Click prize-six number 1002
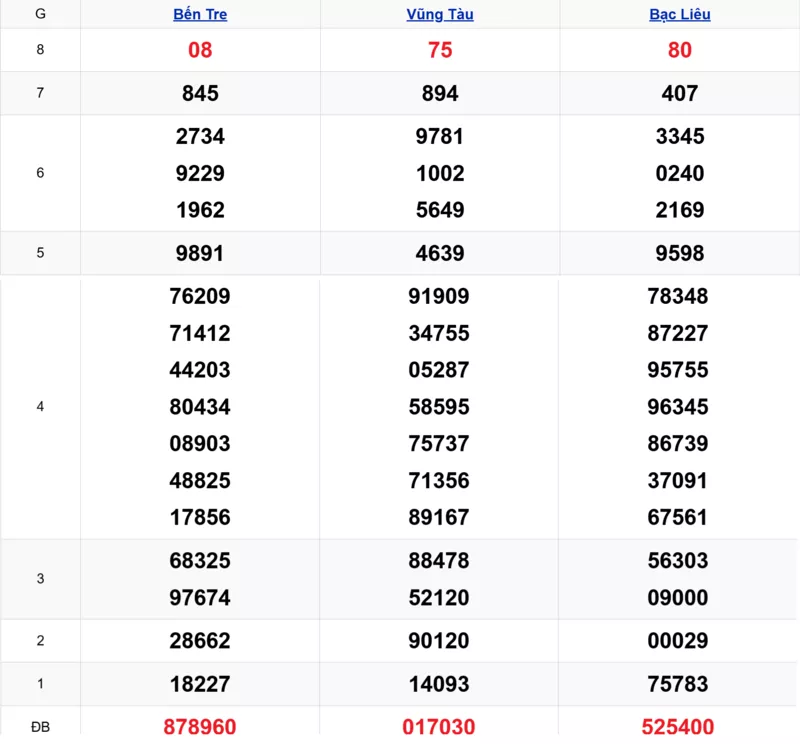The height and width of the screenshot is (744, 800). click(440, 173)
